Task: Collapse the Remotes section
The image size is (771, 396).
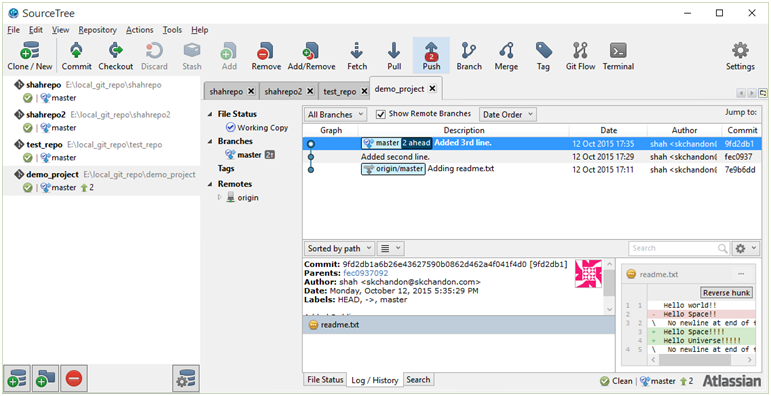Action: 210,184
